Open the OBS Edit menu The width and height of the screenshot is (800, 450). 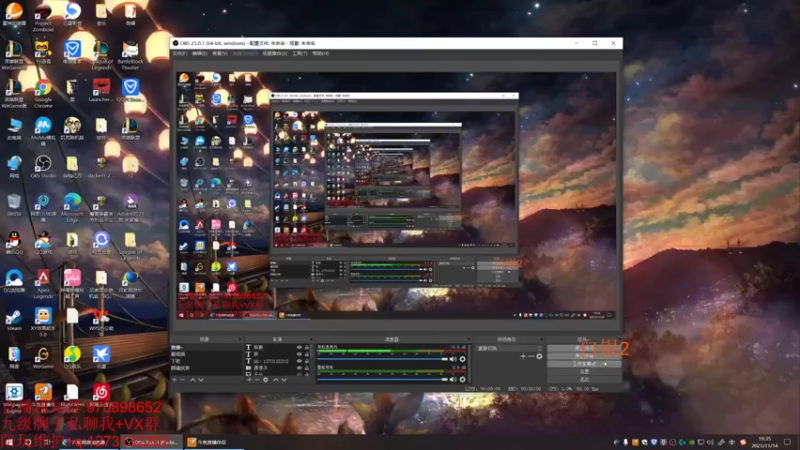pyautogui.click(x=199, y=54)
